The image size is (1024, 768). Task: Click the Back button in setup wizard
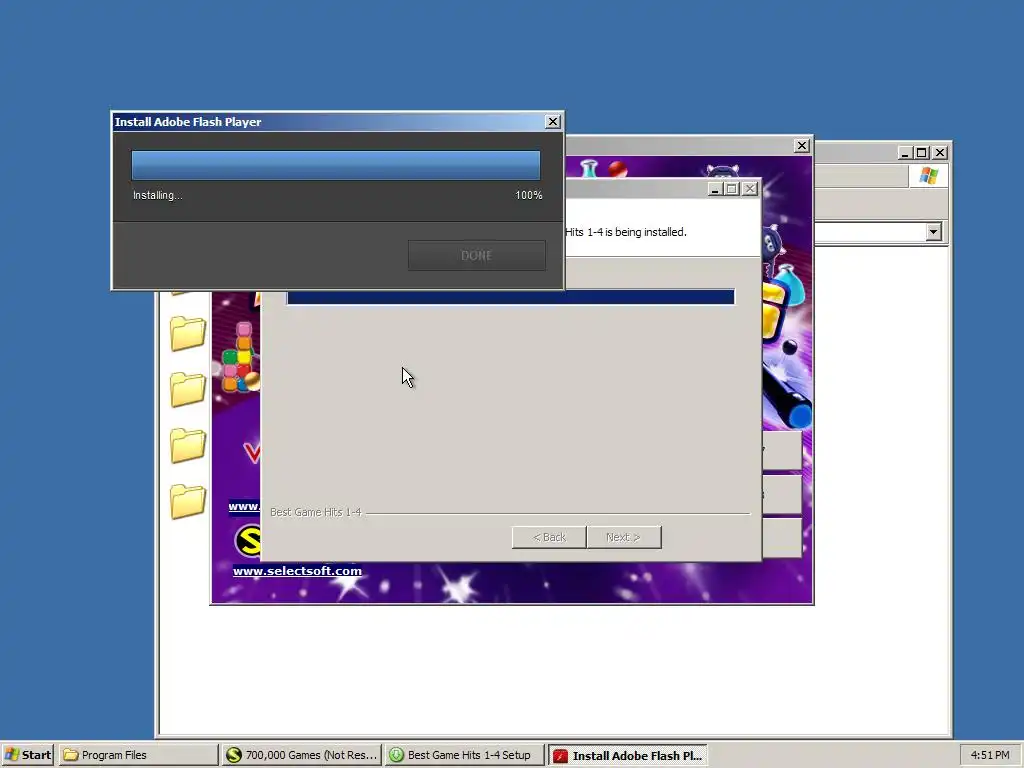pos(549,537)
